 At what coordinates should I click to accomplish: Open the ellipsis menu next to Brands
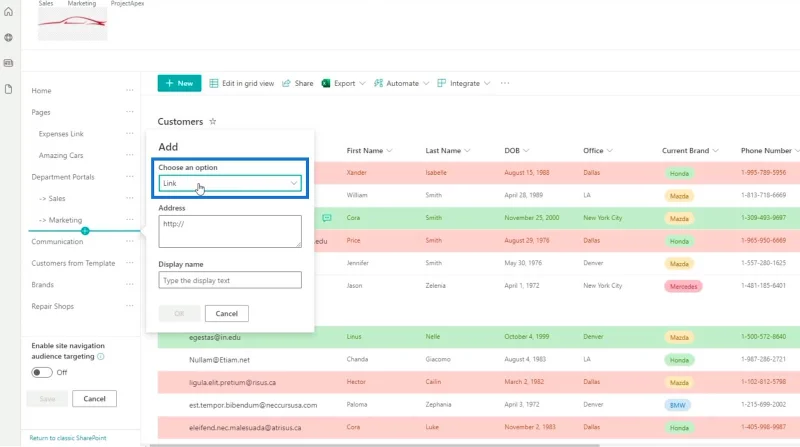click(x=130, y=284)
